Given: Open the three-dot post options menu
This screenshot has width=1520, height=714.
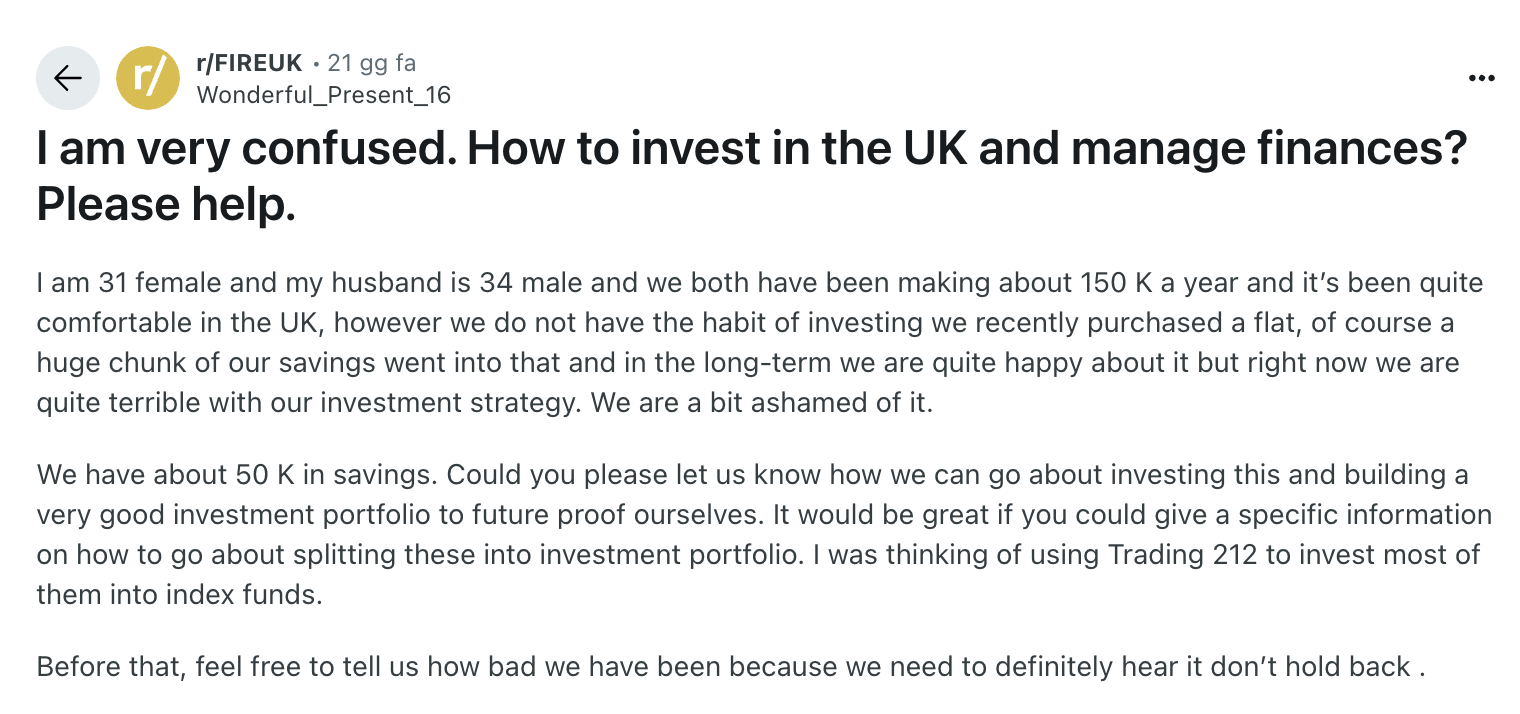Looking at the screenshot, I should tap(1481, 78).
